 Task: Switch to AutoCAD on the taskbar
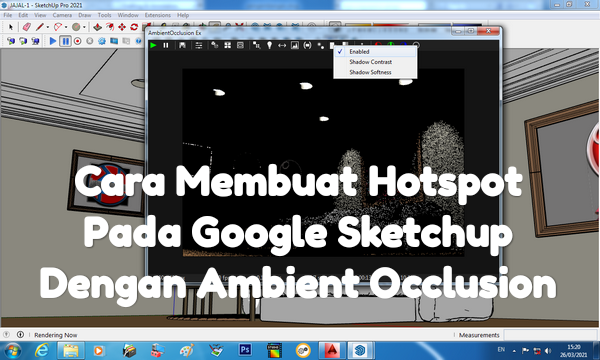point(332,350)
